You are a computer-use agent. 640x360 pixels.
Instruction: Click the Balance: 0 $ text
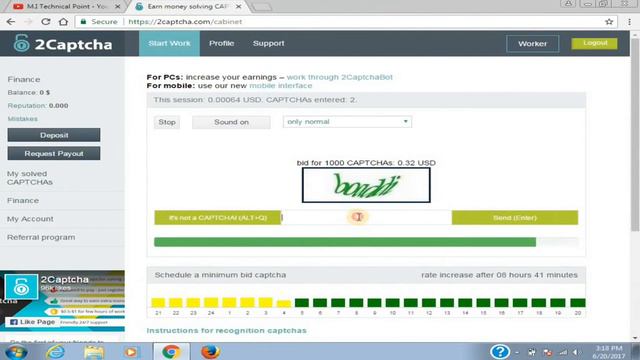29,93
